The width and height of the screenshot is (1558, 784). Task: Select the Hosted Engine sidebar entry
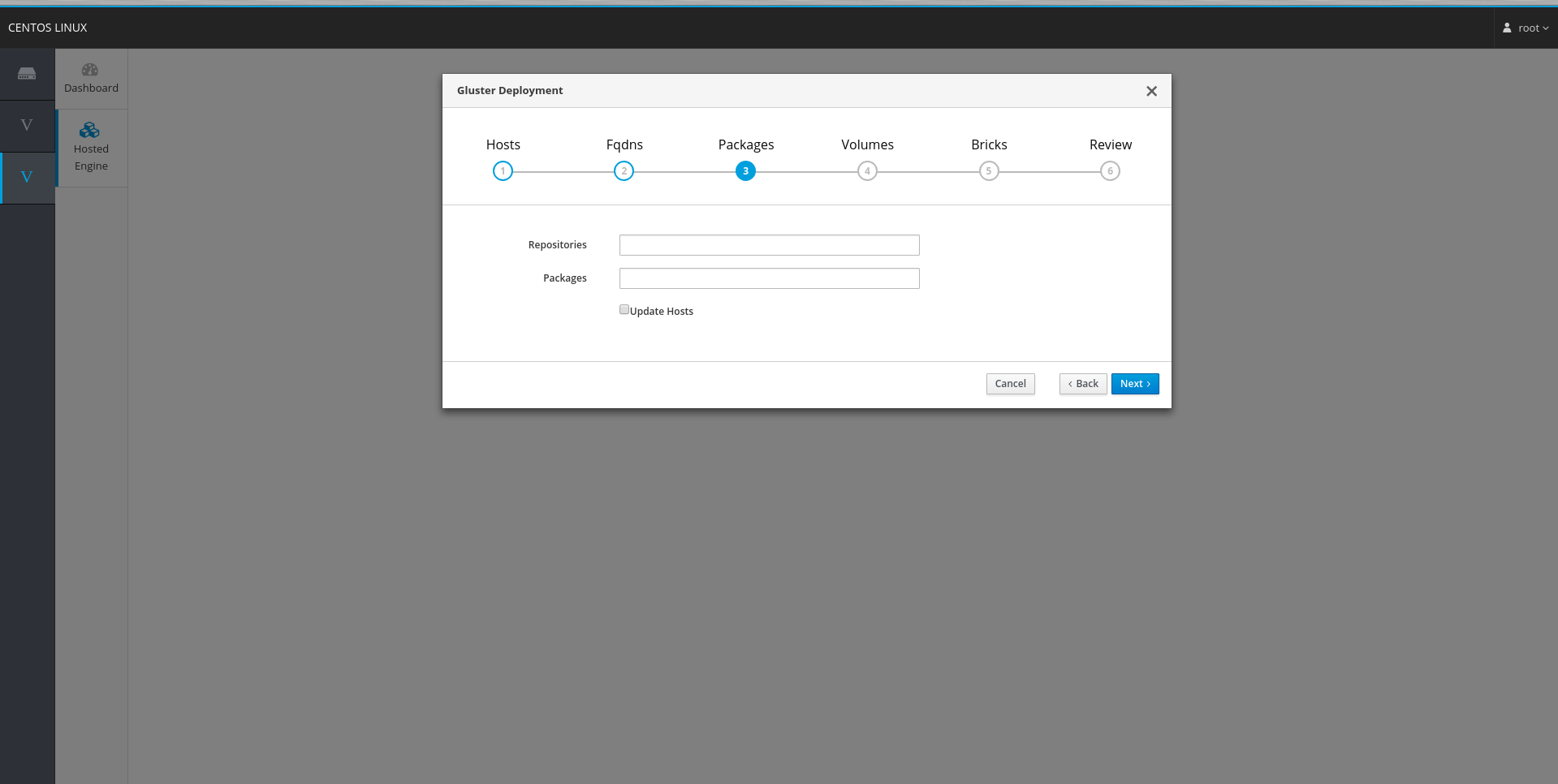click(x=90, y=146)
